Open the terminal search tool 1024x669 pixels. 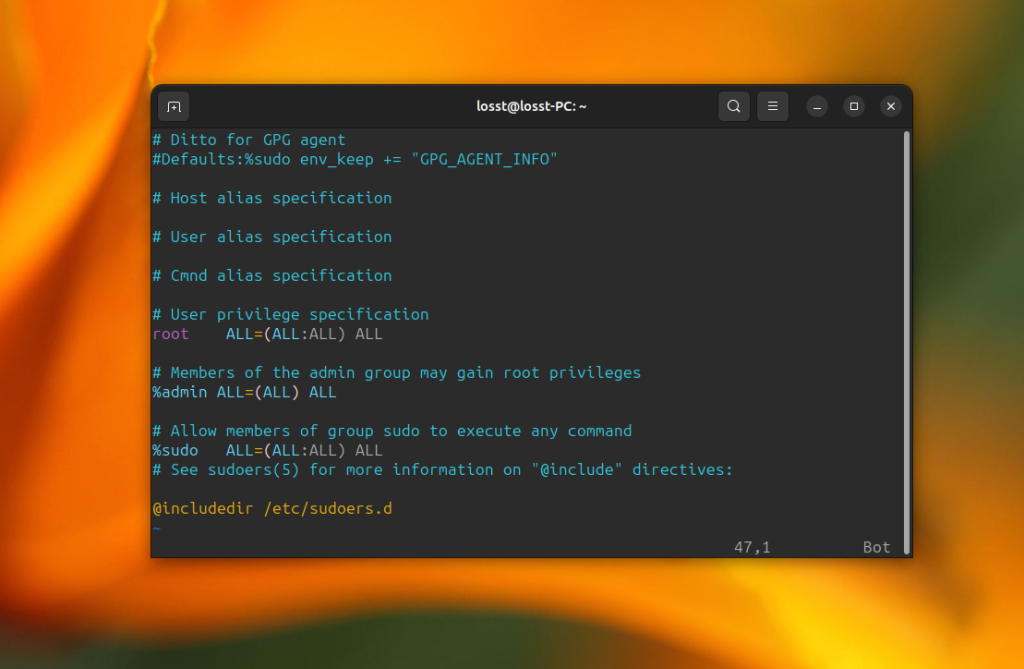click(x=733, y=106)
